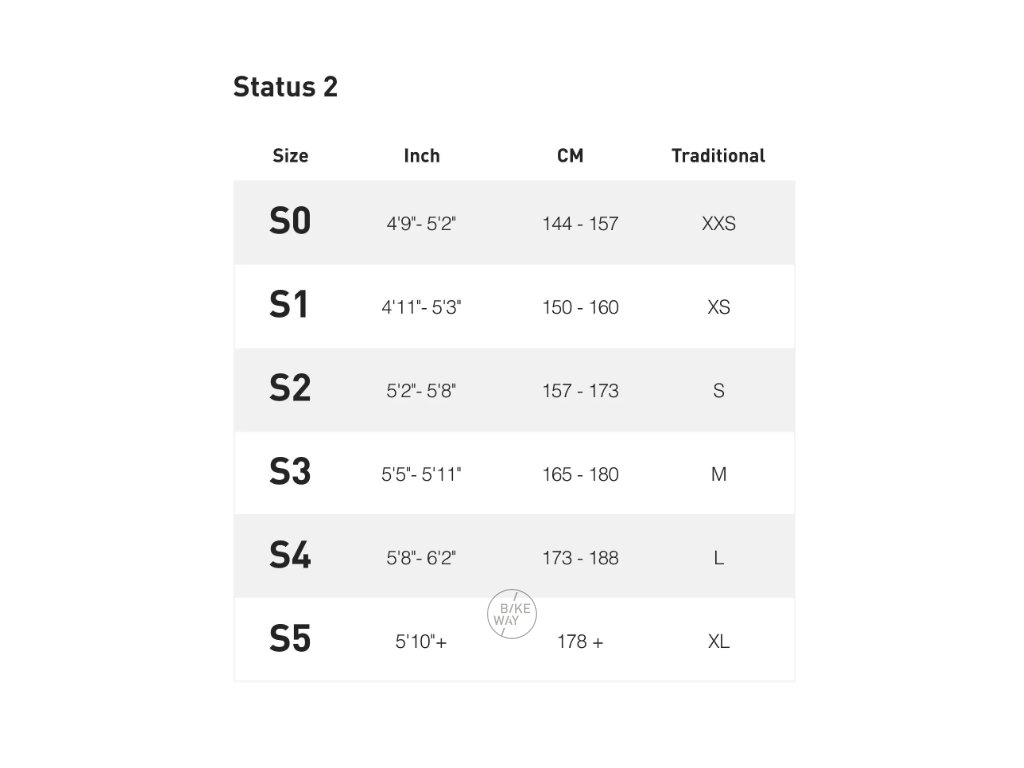Click the 173 - 188 CM cell
1024x768 pixels.
580,558
